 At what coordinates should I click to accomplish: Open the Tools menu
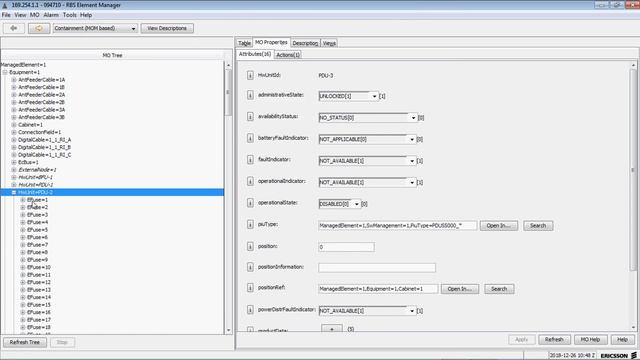coord(69,15)
